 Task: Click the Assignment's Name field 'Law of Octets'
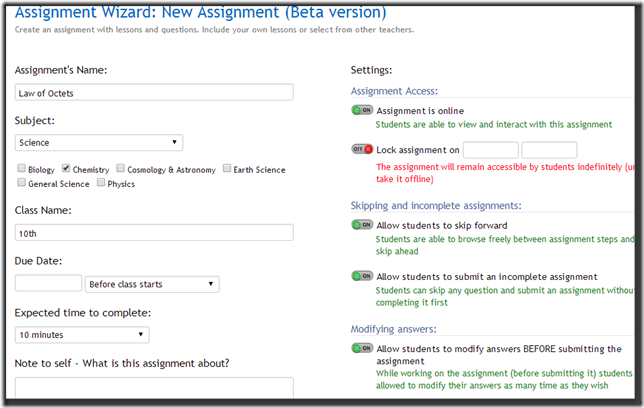pyautogui.click(x=154, y=92)
